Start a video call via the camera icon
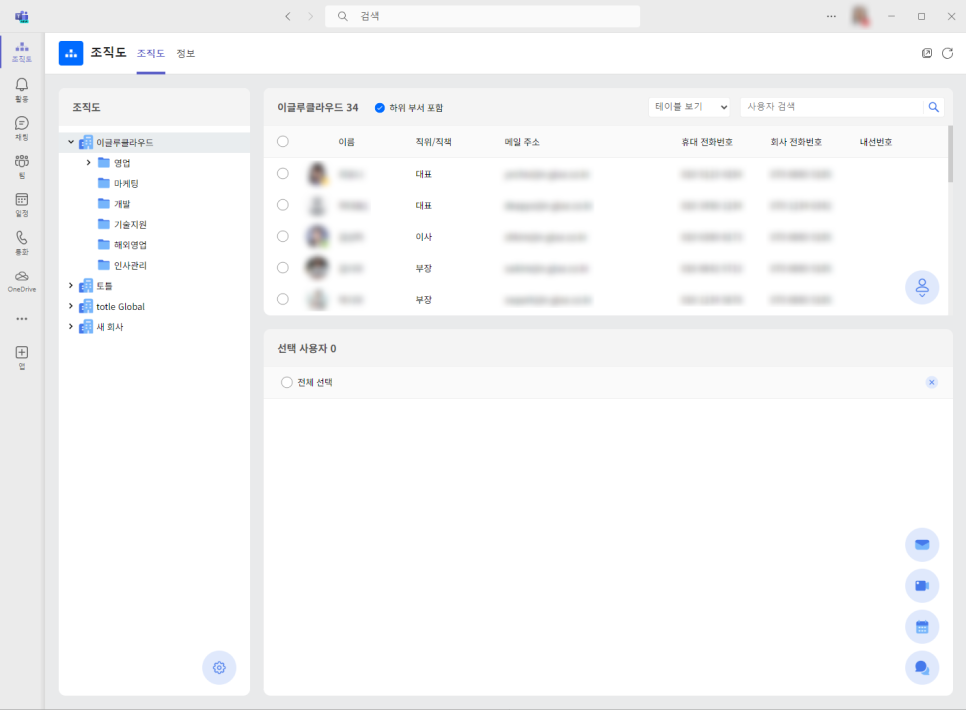 (x=921, y=585)
